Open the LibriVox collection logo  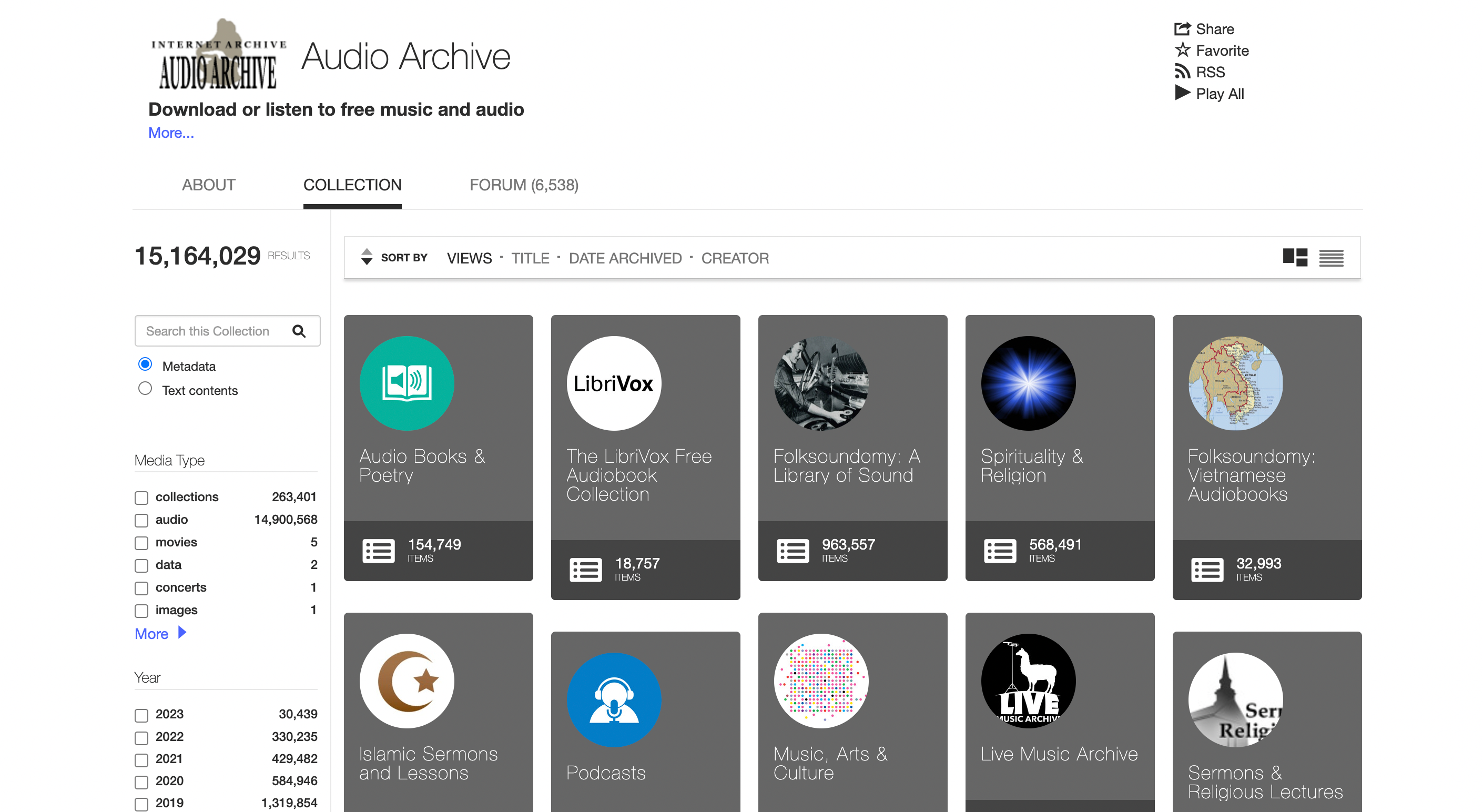614,383
